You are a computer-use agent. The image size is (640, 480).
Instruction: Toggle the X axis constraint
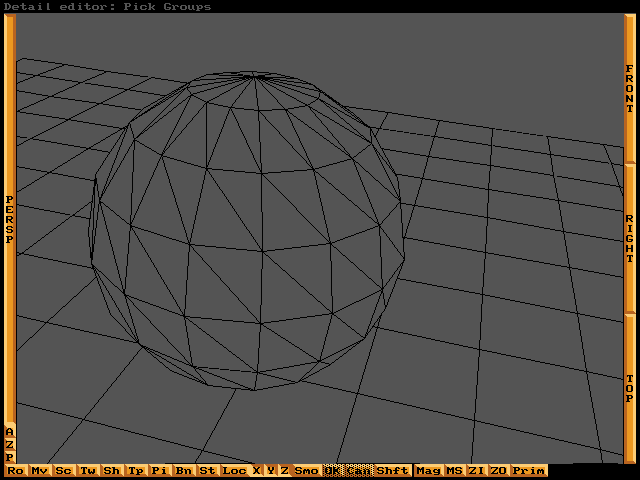[257, 471]
